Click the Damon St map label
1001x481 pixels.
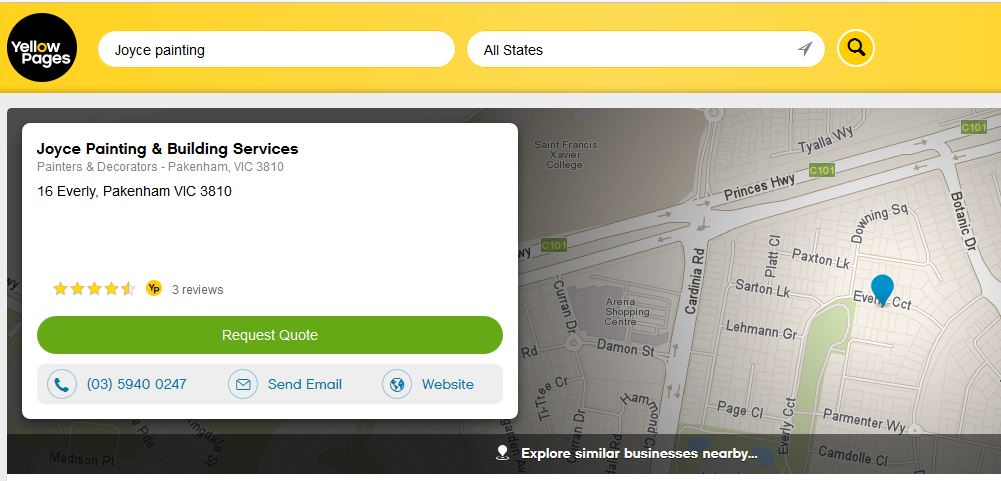pyautogui.click(x=626, y=347)
